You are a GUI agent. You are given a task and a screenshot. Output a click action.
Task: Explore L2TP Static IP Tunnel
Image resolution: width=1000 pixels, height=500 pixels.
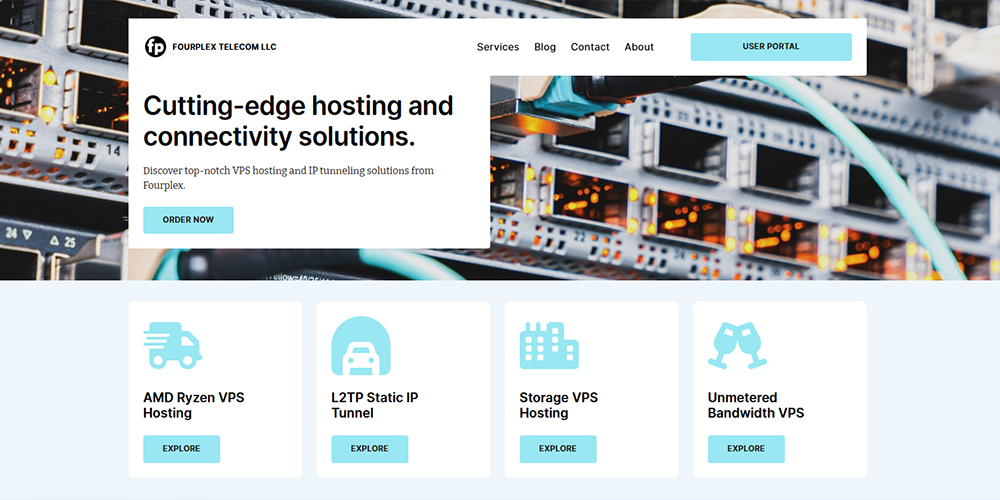[x=369, y=449]
